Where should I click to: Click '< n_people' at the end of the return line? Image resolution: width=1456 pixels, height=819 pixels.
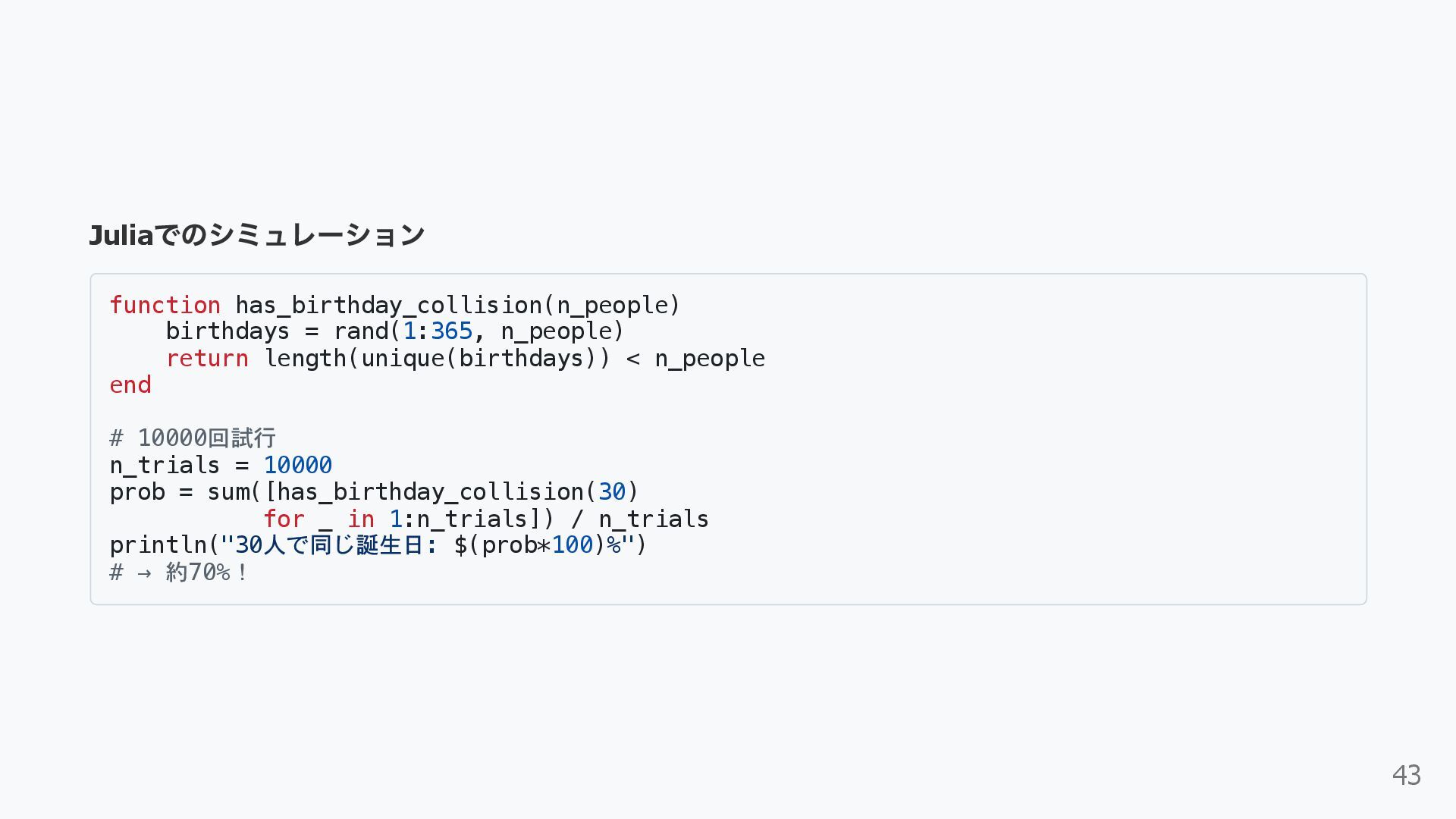tap(695, 358)
